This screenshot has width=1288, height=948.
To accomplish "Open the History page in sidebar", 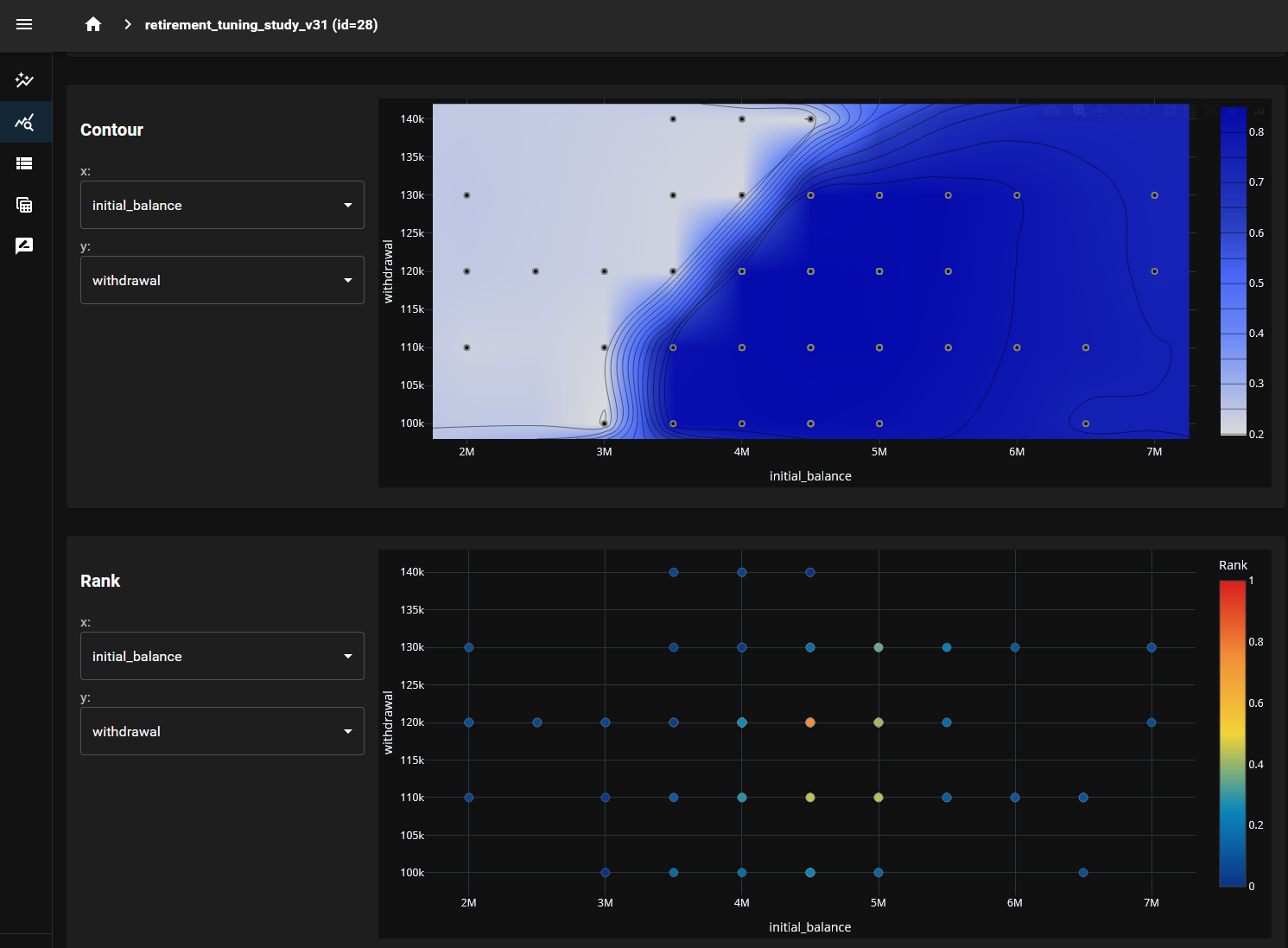I will 24,80.
